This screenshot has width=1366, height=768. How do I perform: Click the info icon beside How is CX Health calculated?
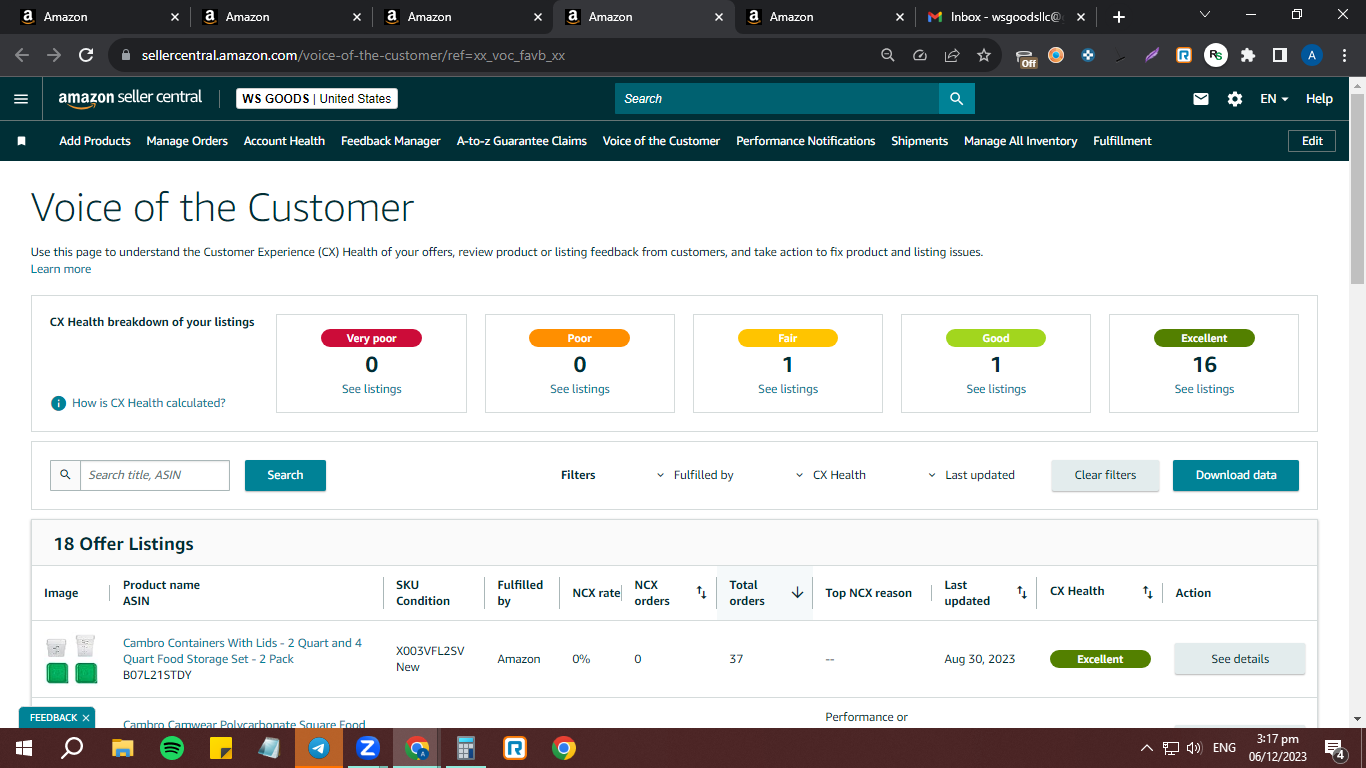click(x=59, y=403)
